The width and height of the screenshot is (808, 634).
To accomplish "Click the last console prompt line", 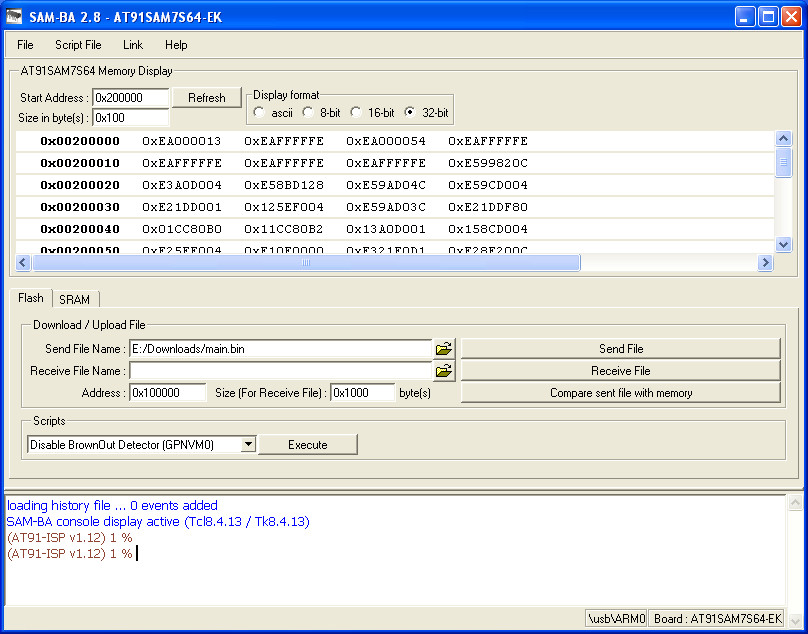I will pyautogui.click(x=70, y=554).
